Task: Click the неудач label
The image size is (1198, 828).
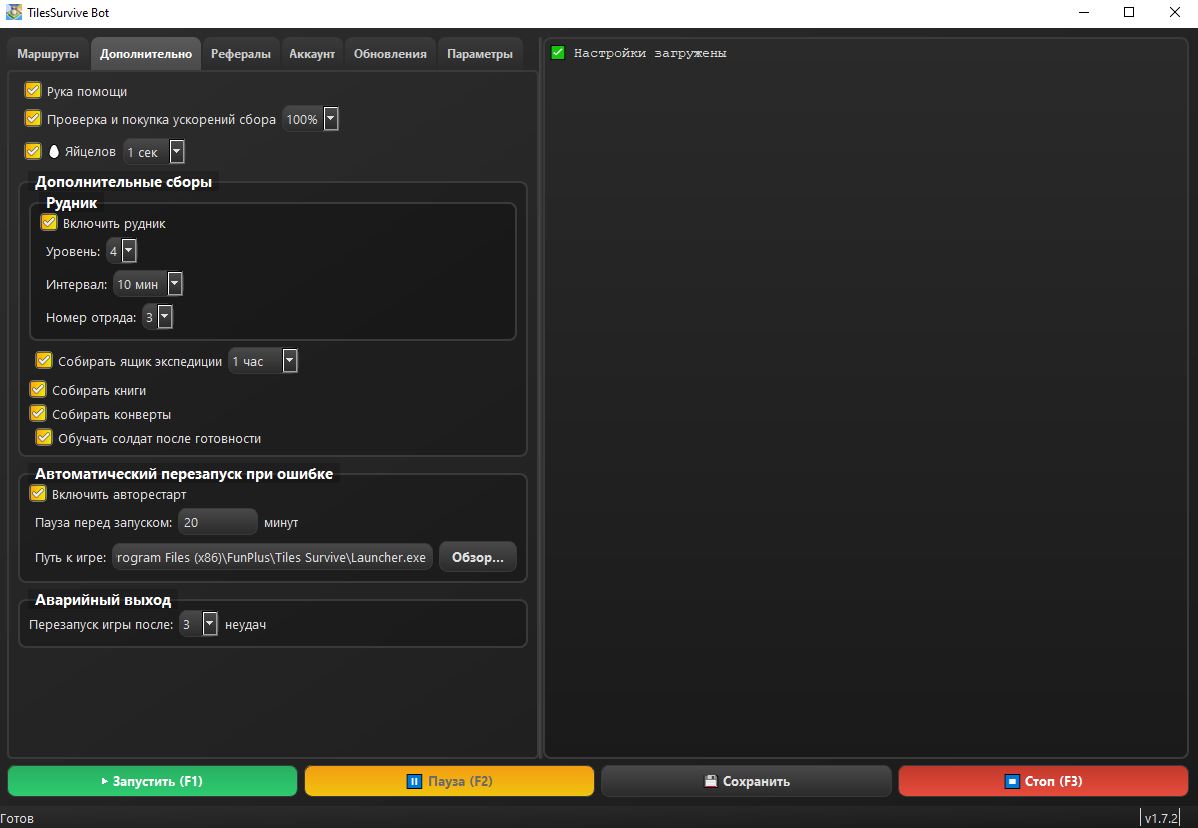Action: 245,624
